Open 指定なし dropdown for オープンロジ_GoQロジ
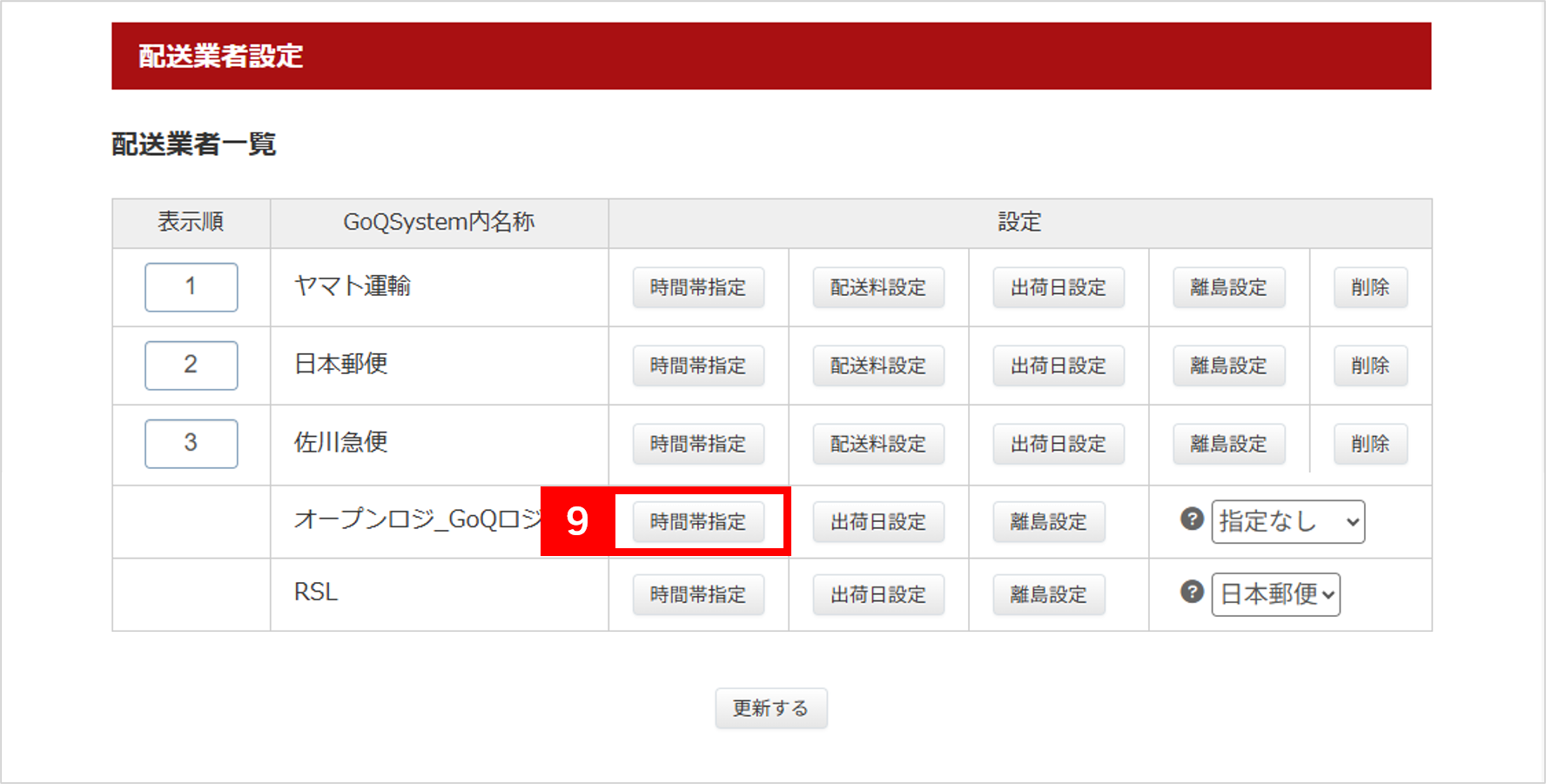1546x784 pixels. point(1287,522)
